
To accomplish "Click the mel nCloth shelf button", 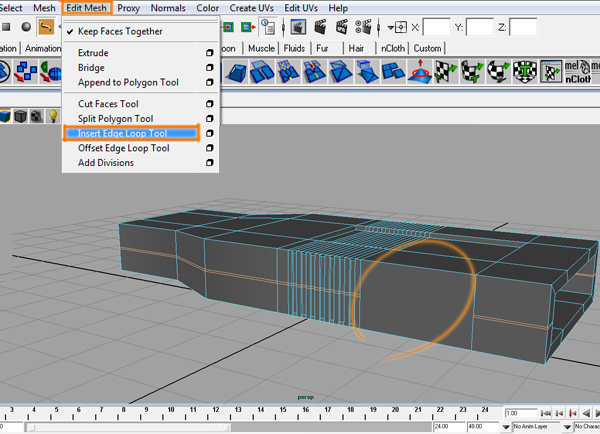I will [x=578, y=72].
